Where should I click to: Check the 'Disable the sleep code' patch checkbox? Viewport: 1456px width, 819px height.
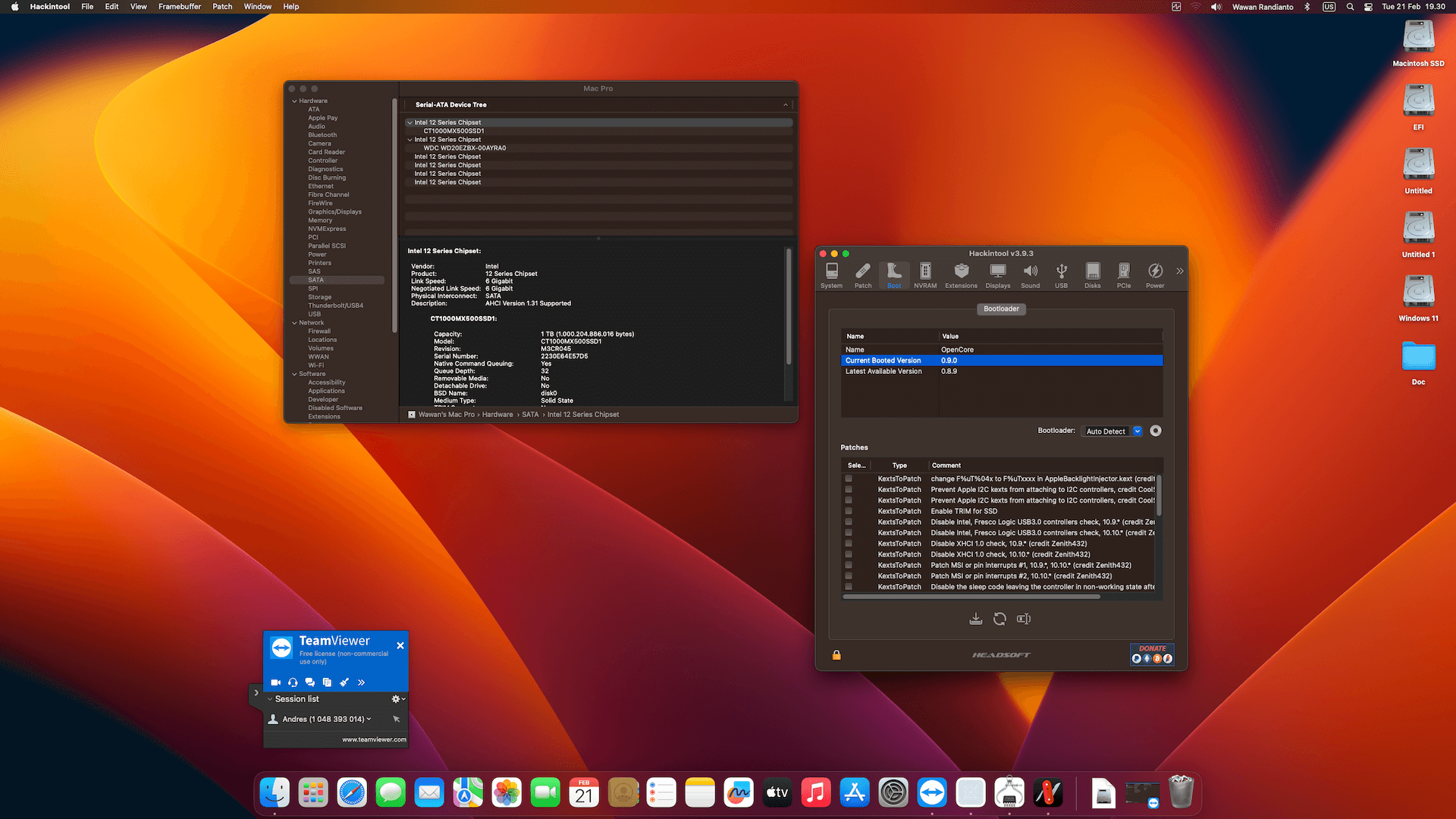coord(849,586)
